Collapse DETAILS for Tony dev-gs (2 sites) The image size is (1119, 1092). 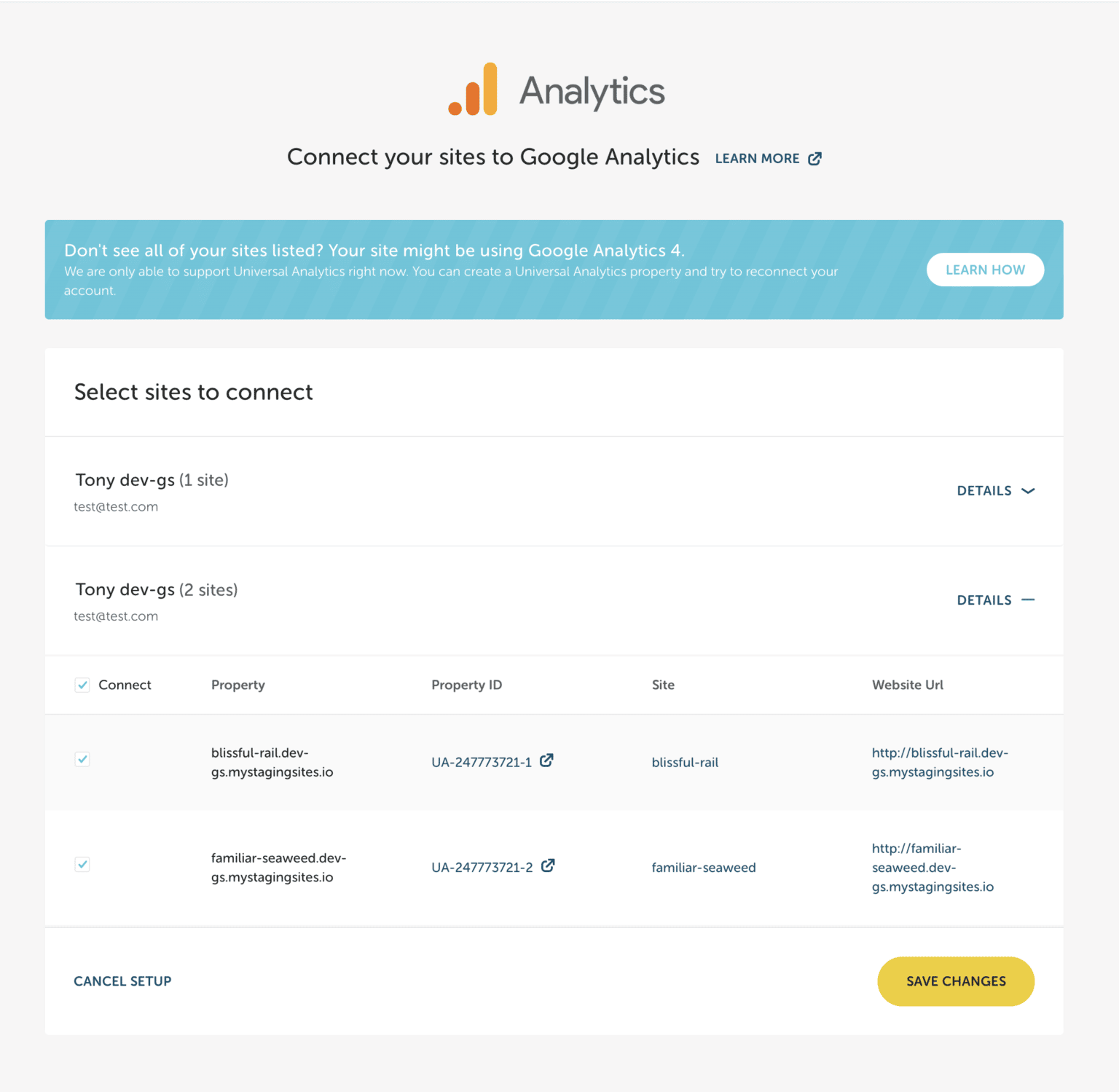(x=985, y=600)
